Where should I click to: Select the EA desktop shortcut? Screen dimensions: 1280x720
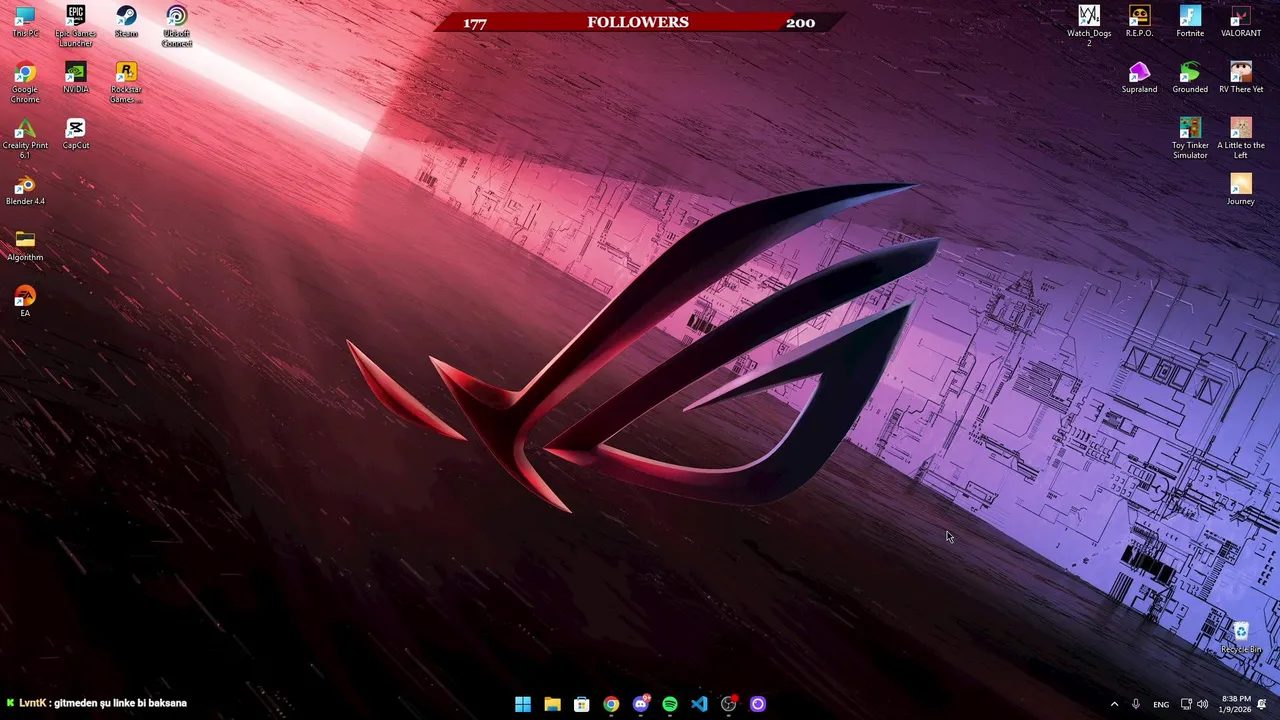click(25, 302)
